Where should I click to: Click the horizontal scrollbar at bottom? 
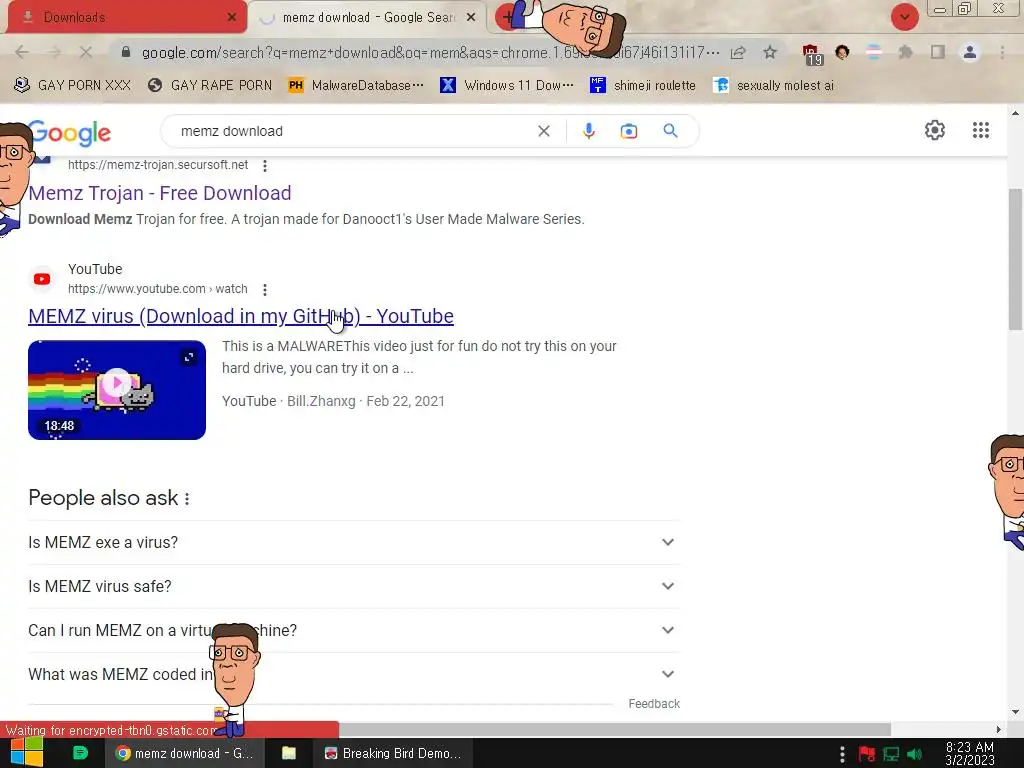coord(614,729)
